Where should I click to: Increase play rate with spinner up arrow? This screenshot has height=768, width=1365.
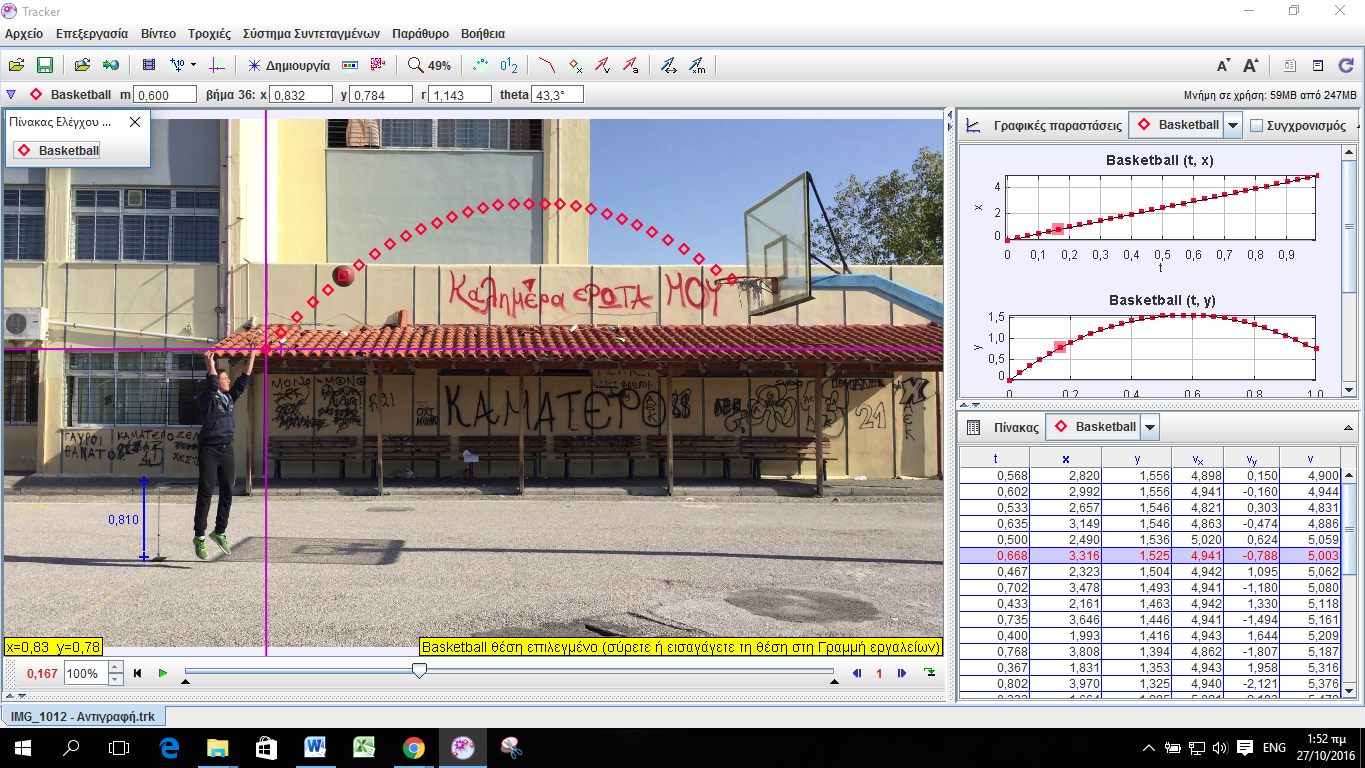[x=115, y=667]
